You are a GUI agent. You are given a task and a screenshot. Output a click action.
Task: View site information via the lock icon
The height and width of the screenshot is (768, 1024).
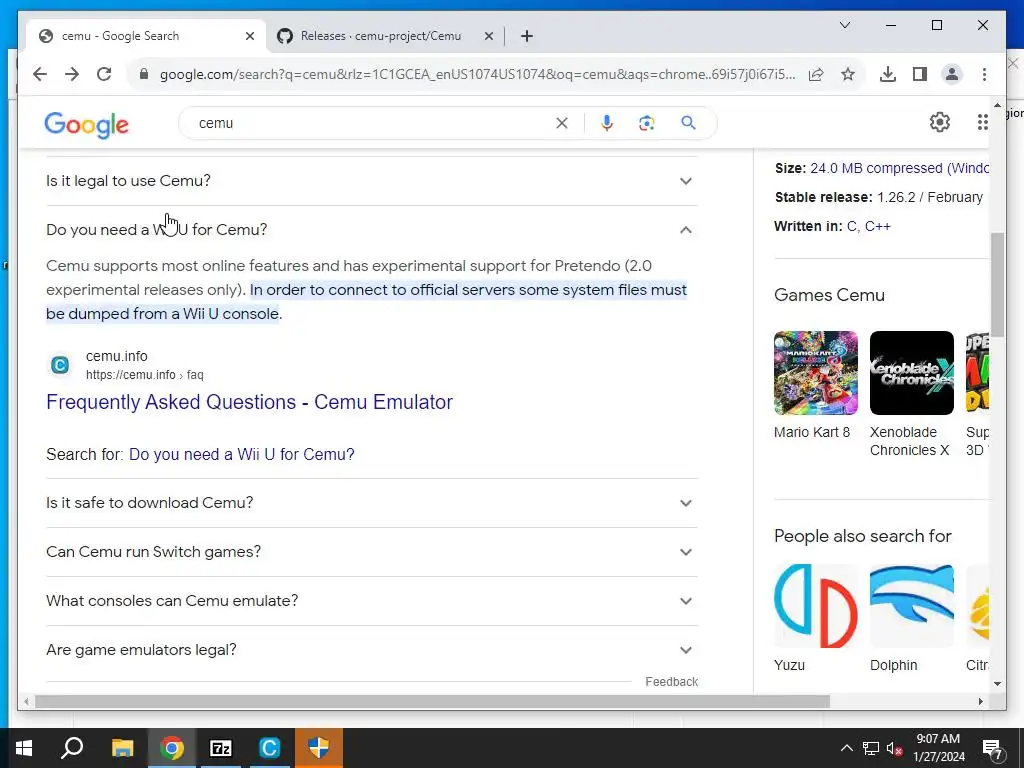[x=144, y=74]
